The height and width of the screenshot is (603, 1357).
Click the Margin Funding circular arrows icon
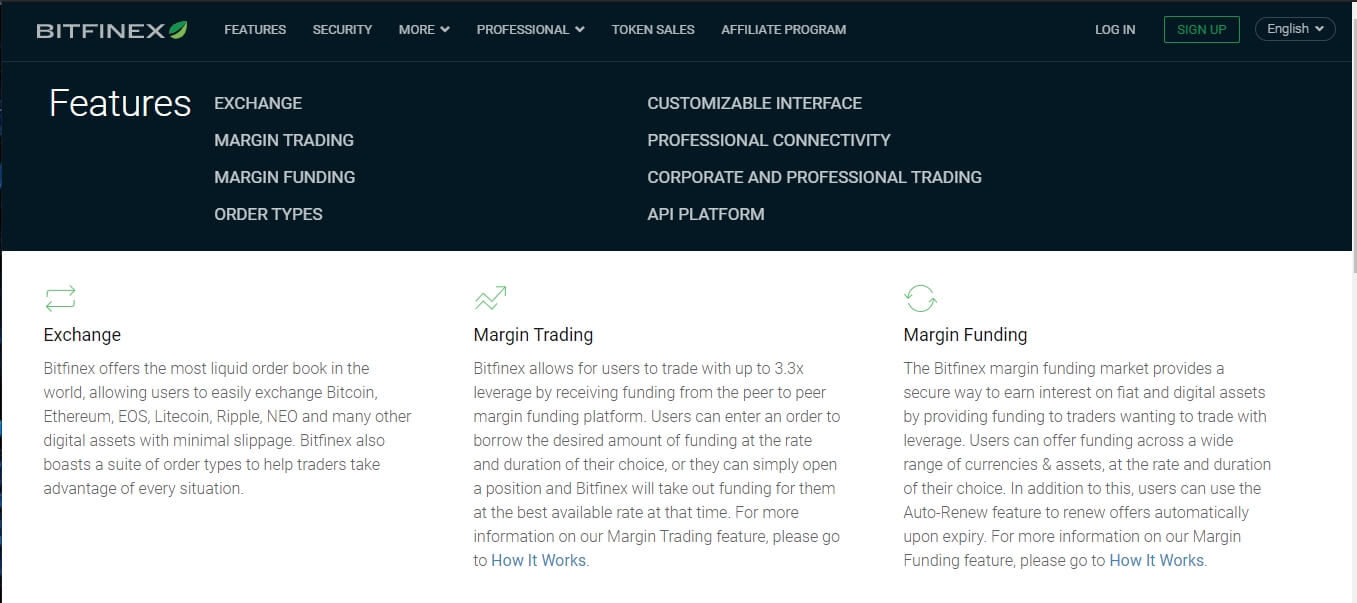(x=920, y=297)
